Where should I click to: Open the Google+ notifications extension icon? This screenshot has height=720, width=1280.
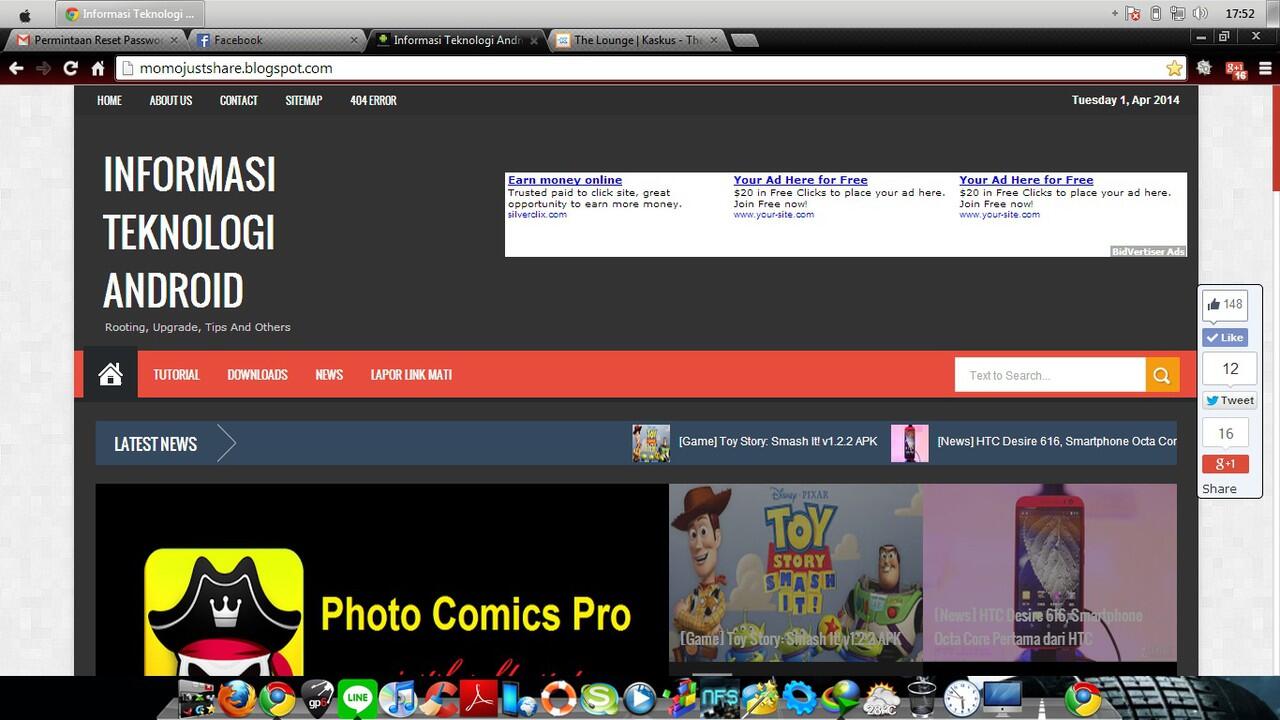(1236, 69)
